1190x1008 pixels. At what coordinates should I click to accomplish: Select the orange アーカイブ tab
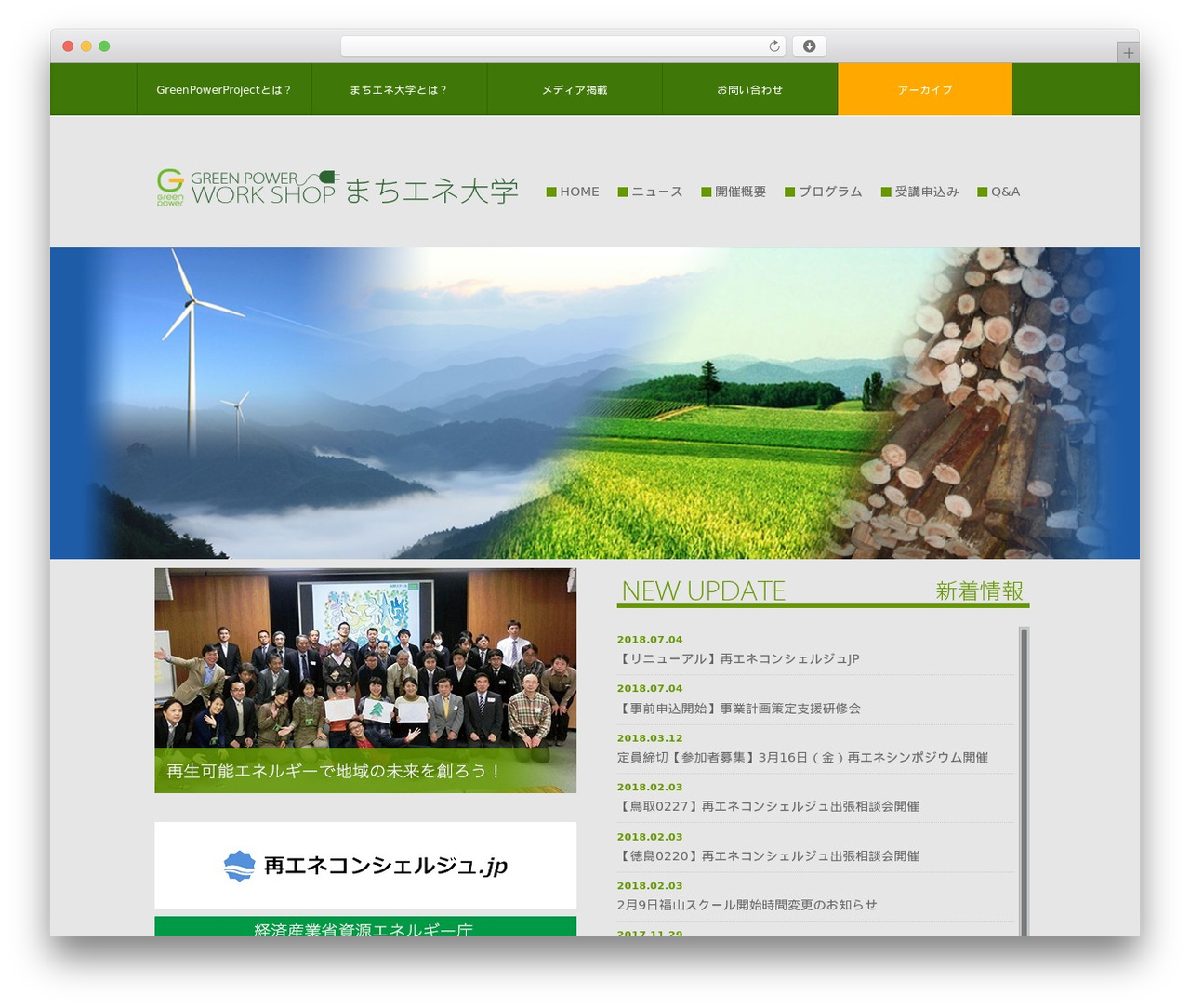pyautogui.click(x=925, y=90)
